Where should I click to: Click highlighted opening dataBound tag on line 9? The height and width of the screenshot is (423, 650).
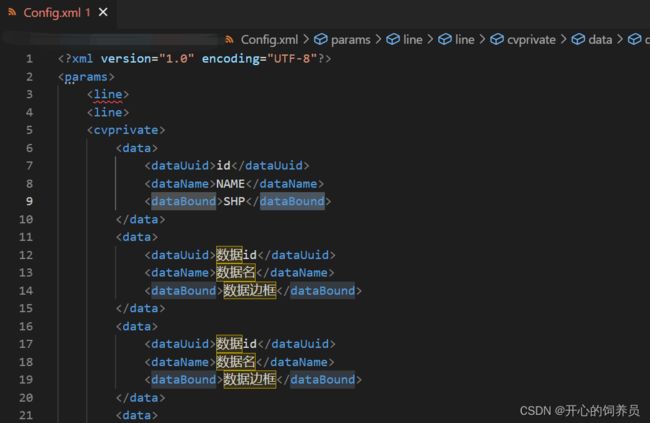(183, 201)
